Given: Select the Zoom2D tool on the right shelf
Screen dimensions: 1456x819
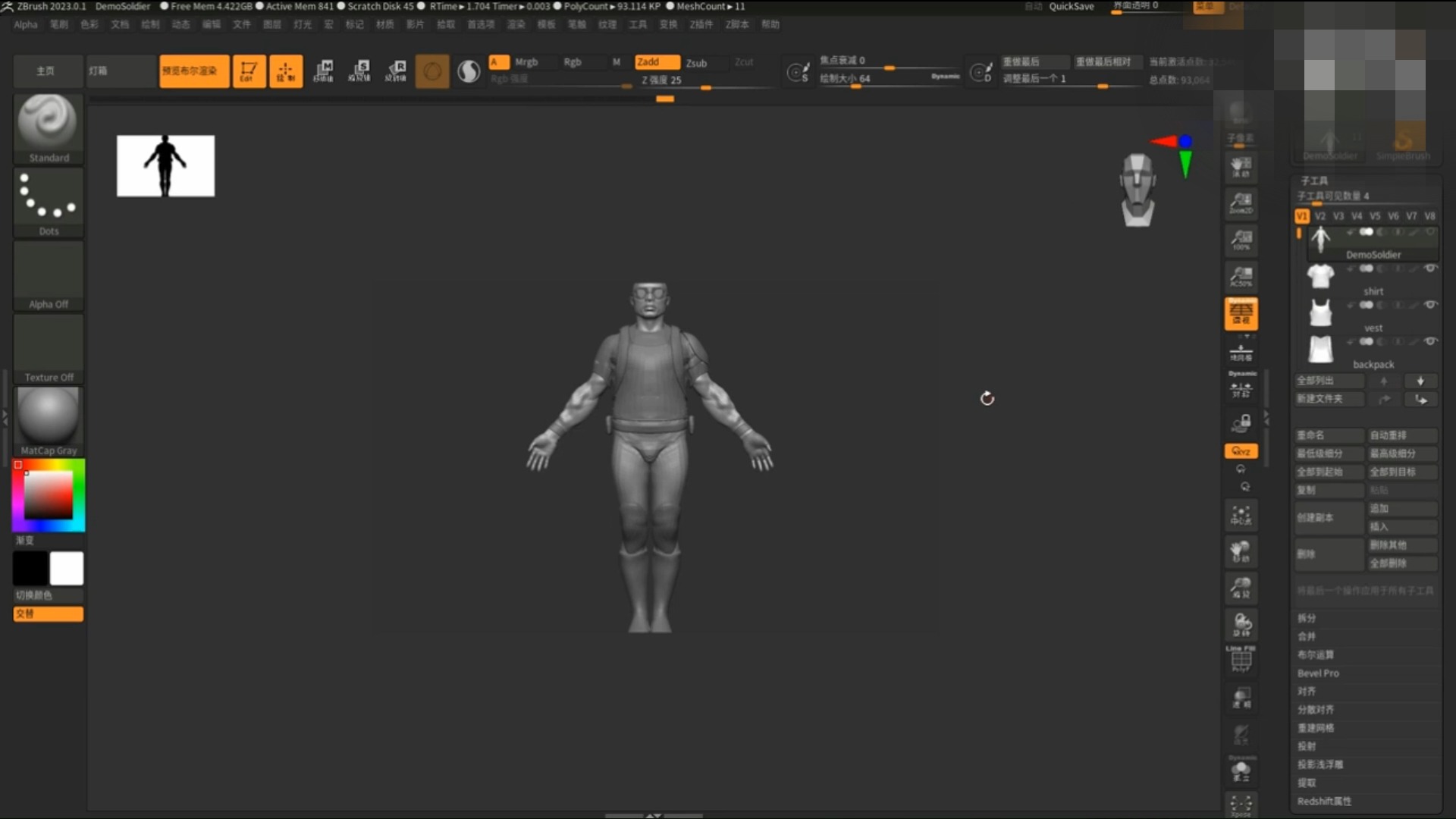Looking at the screenshot, I should tap(1241, 203).
